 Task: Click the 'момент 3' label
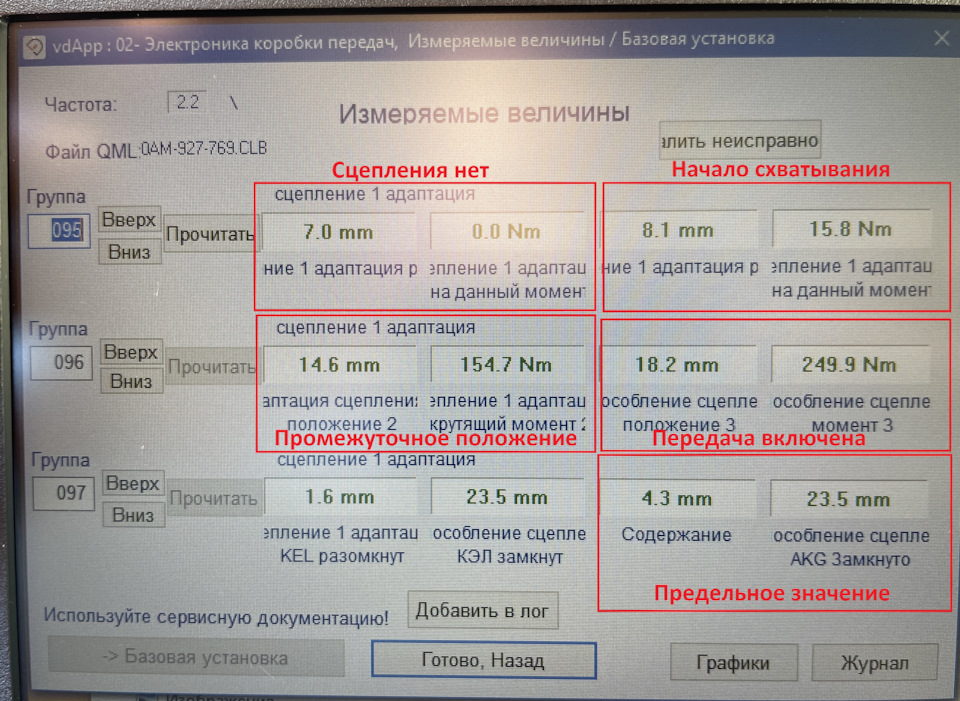click(852, 424)
